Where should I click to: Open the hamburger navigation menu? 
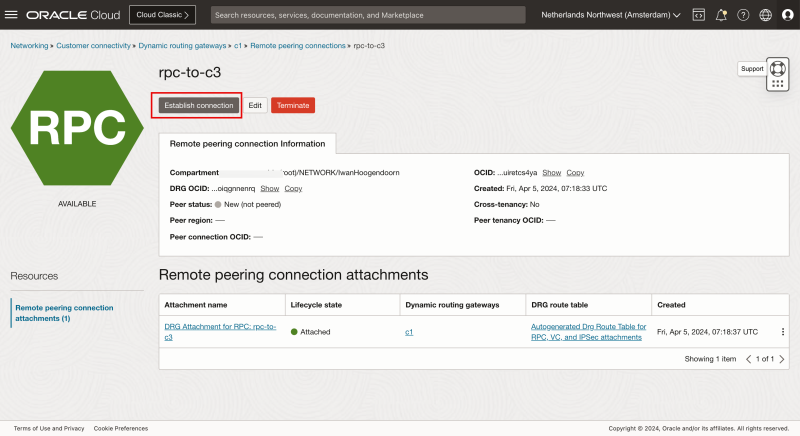[13, 15]
